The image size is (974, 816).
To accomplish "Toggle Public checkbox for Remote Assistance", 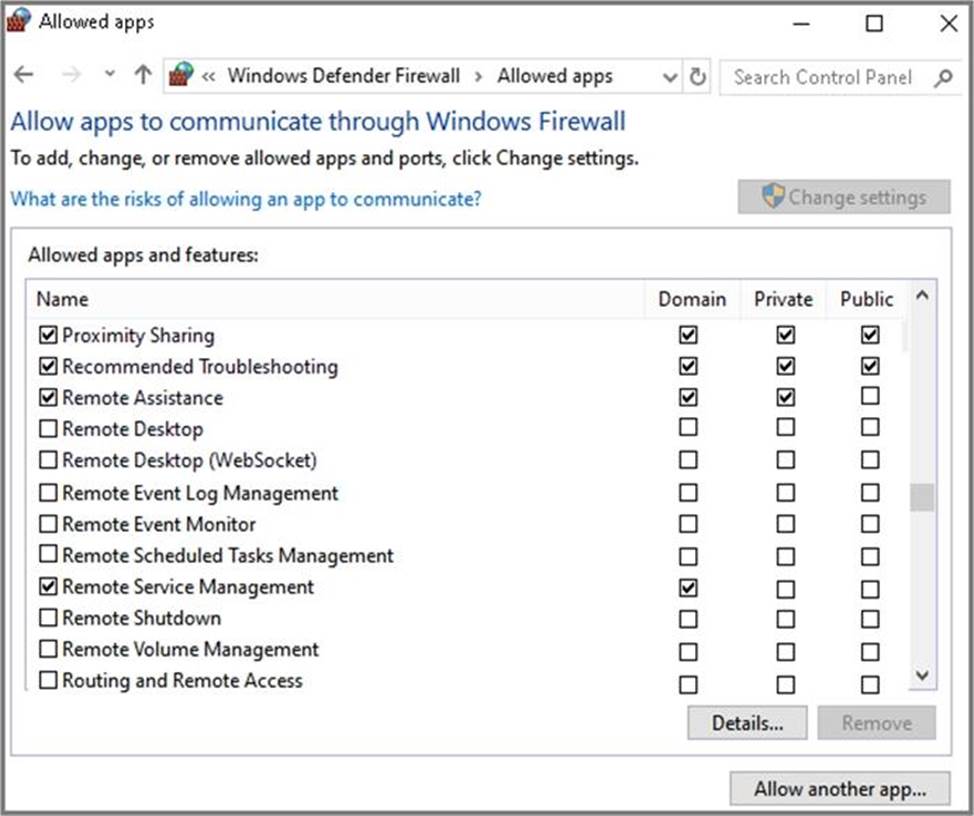I will 870,397.
